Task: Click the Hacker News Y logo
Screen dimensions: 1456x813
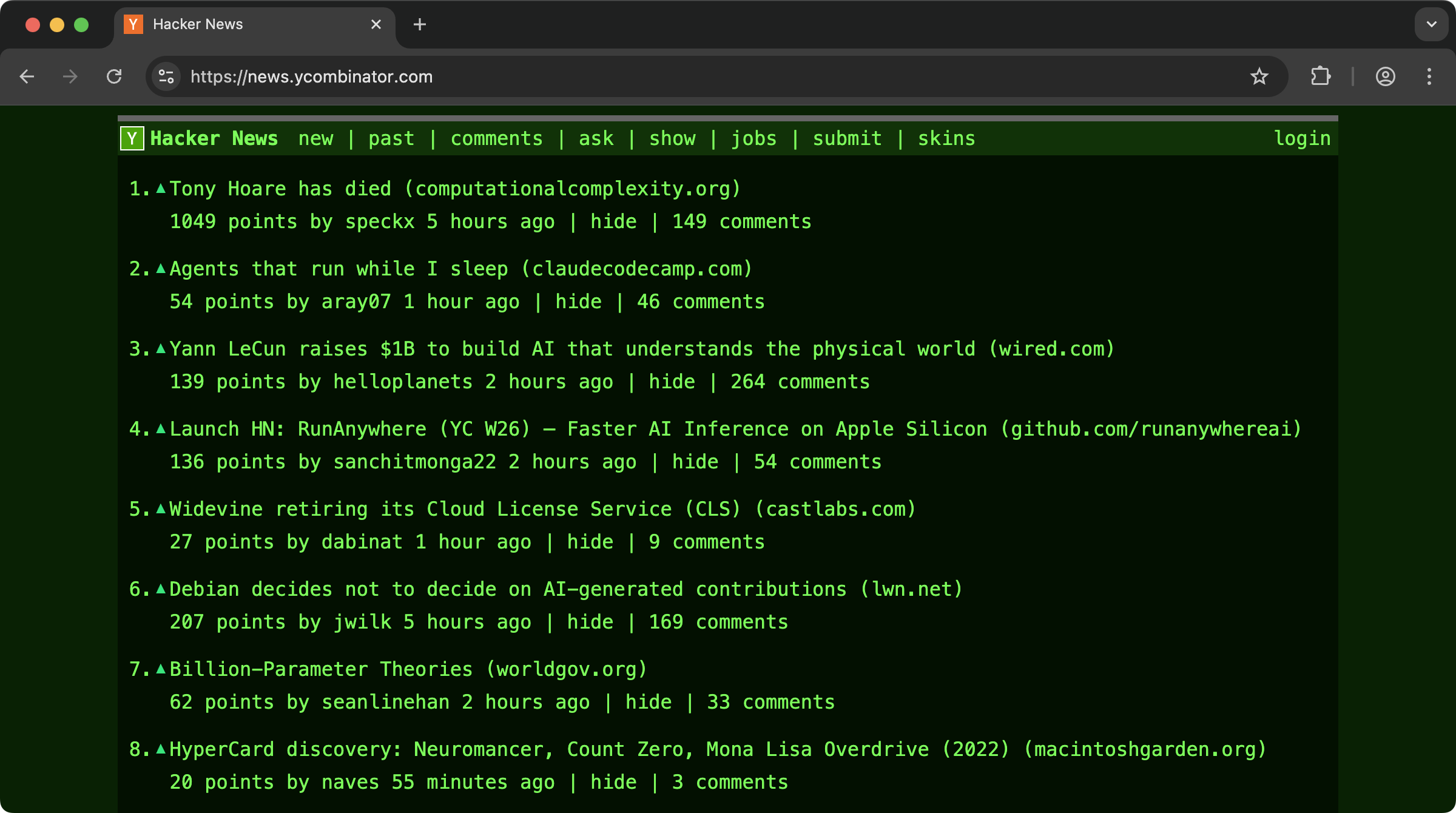Action: point(132,138)
